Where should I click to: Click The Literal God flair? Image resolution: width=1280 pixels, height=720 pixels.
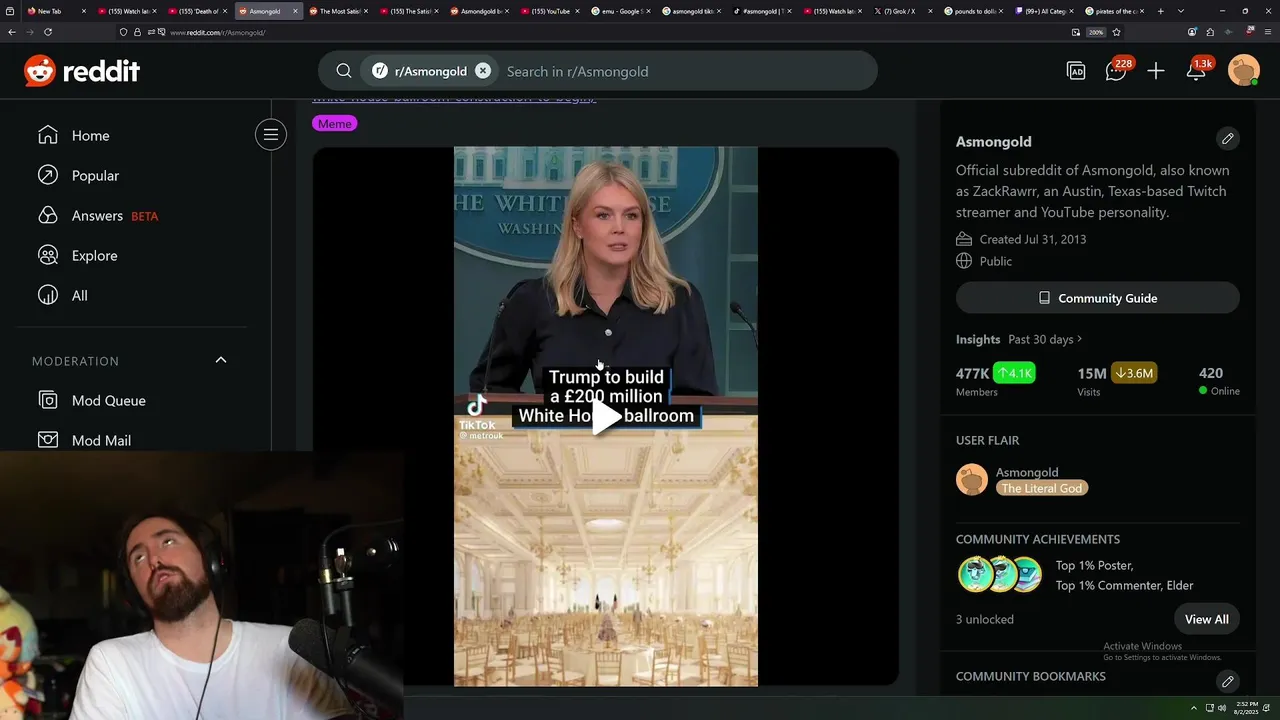point(1042,489)
